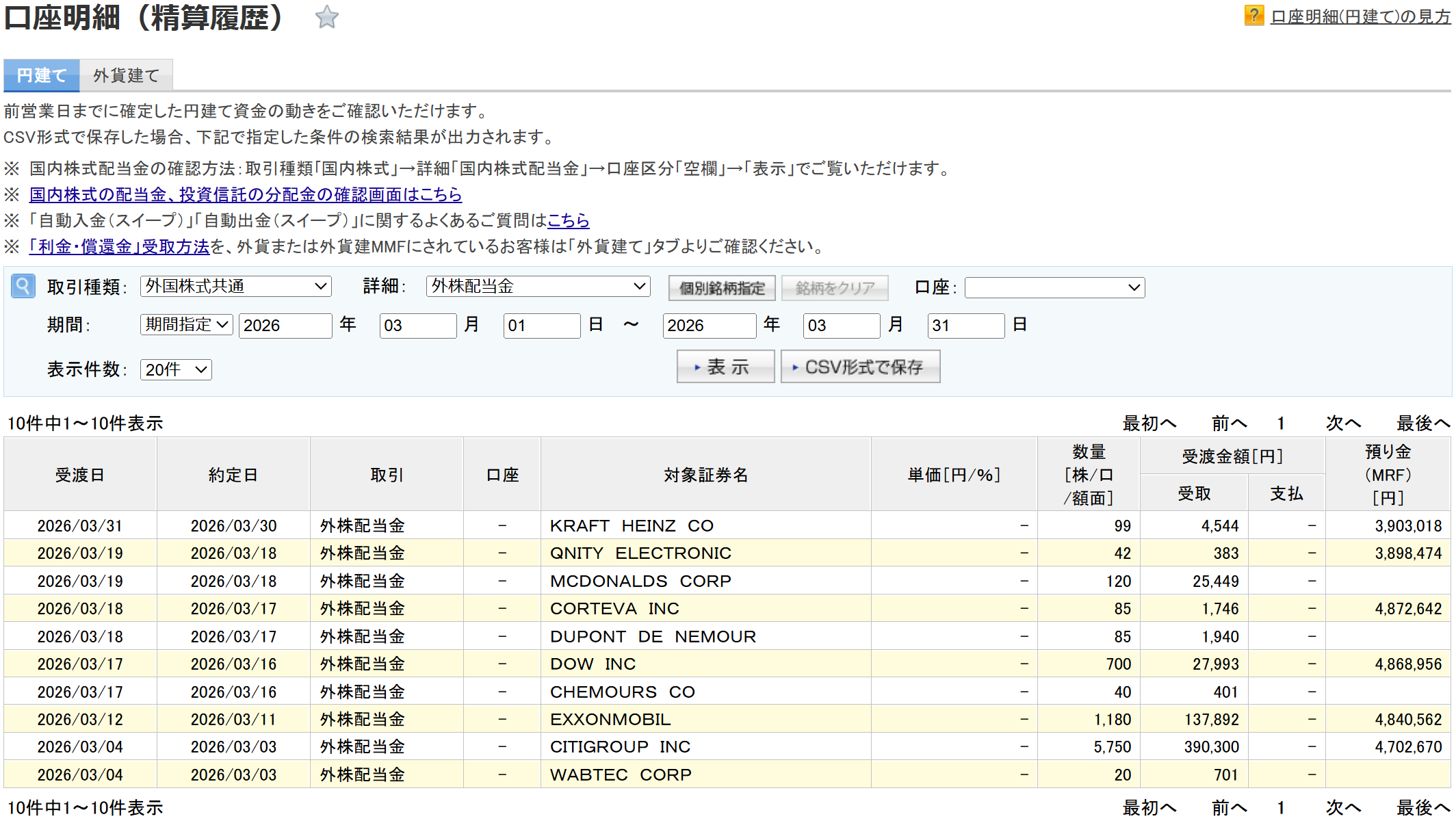Click the start year input field
Image resolution: width=1456 pixels, height=823 pixels.
pos(285,325)
